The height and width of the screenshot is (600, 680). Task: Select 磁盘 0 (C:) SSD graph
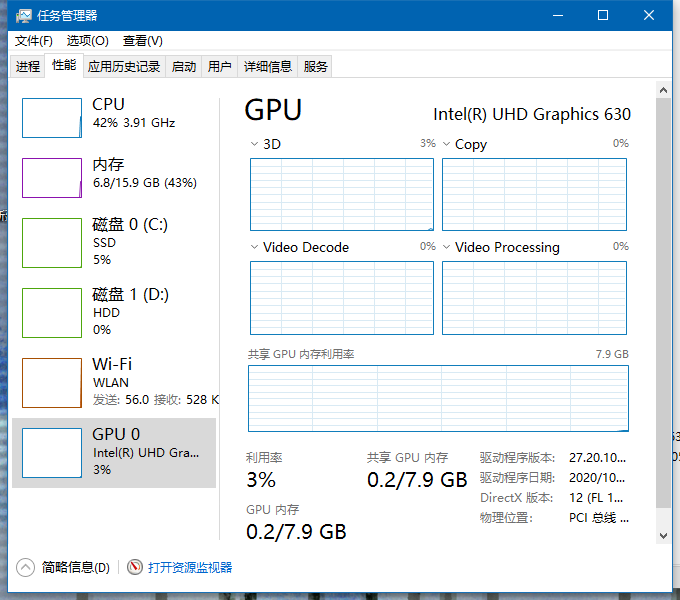click(x=52, y=243)
